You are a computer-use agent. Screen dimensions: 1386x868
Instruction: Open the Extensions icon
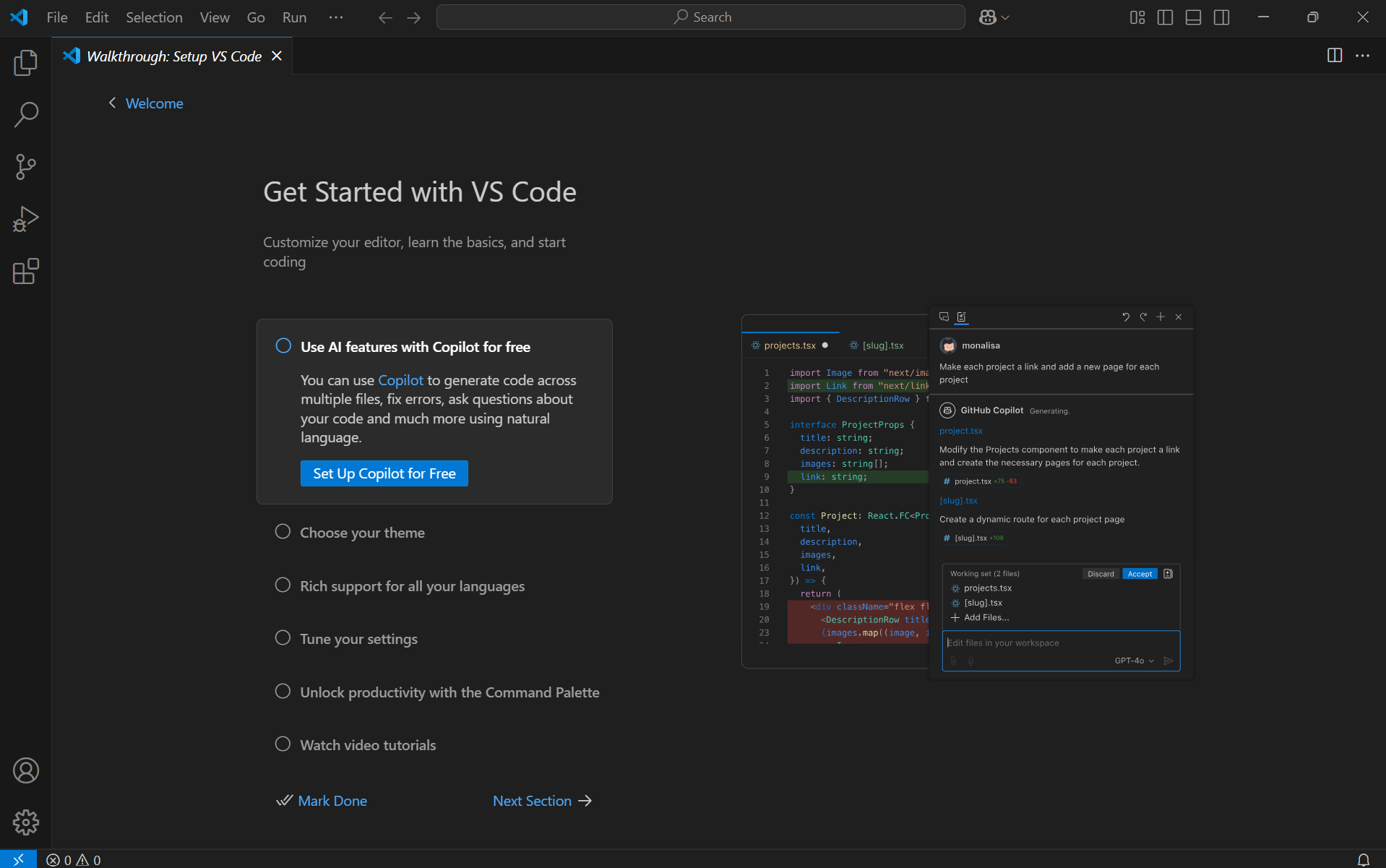[25, 271]
